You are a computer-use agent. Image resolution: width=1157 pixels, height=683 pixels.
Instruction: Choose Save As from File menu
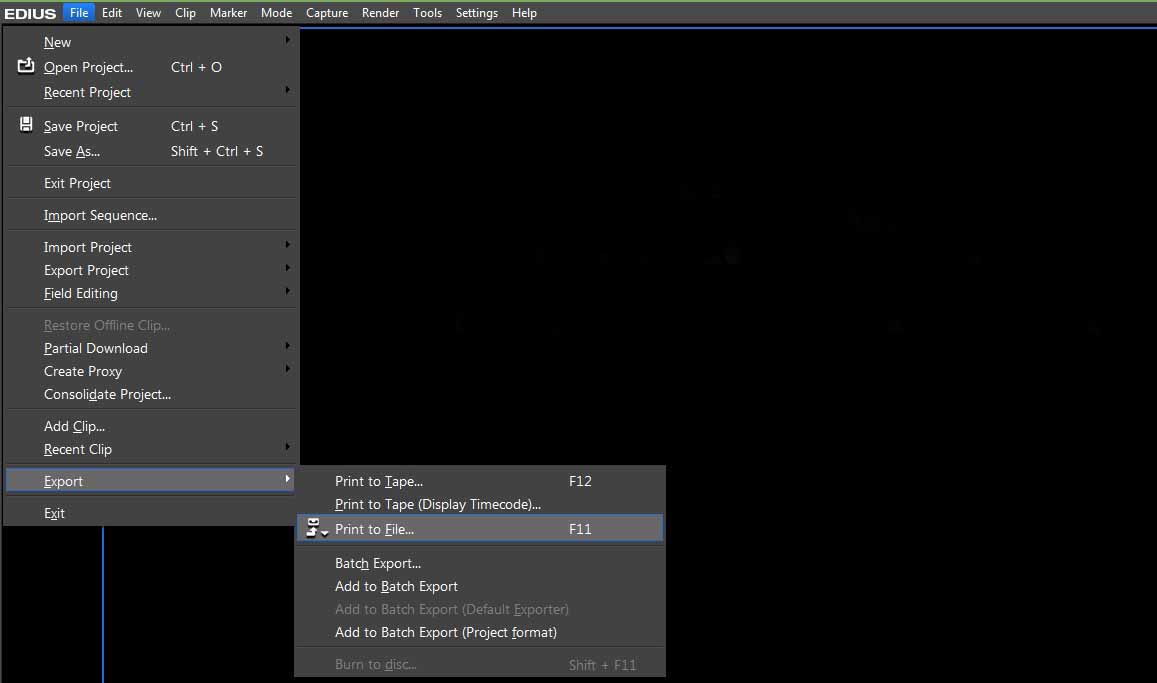point(72,151)
